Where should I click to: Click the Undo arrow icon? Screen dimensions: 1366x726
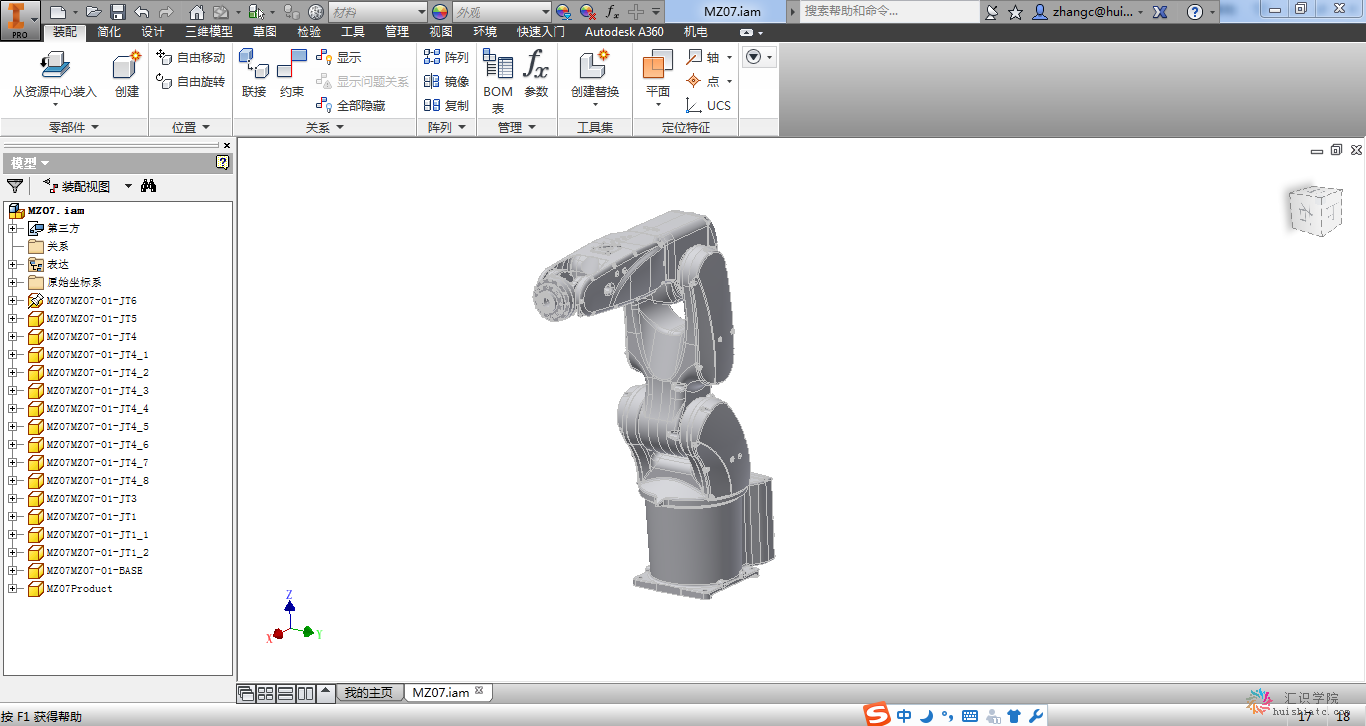pyautogui.click(x=142, y=12)
